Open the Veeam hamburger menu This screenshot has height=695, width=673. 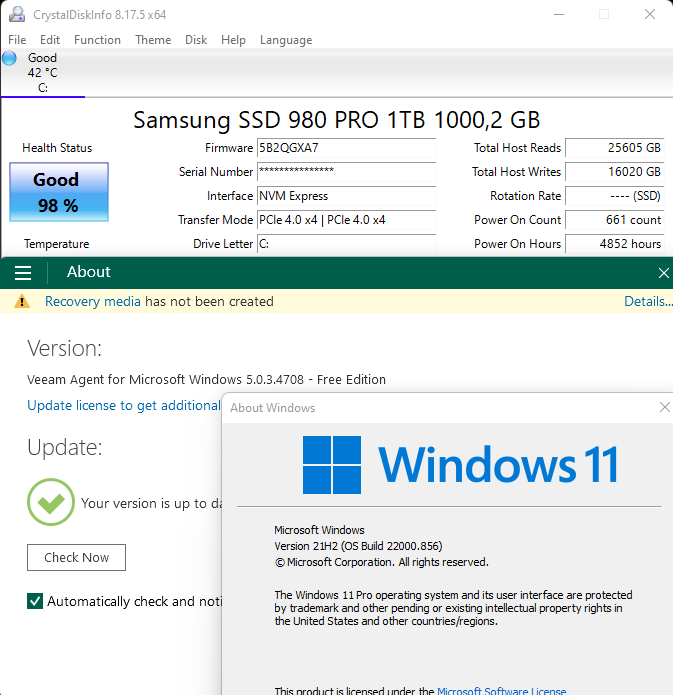pos(23,273)
